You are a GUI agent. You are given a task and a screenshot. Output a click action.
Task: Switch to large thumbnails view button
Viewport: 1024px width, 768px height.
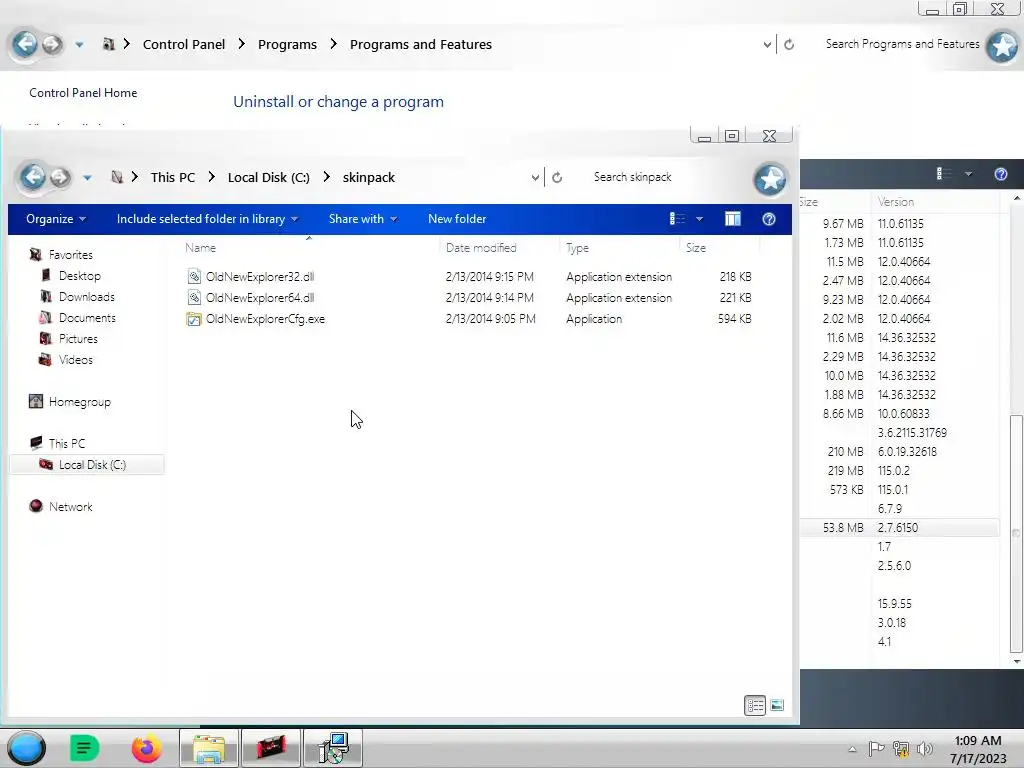tap(777, 705)
